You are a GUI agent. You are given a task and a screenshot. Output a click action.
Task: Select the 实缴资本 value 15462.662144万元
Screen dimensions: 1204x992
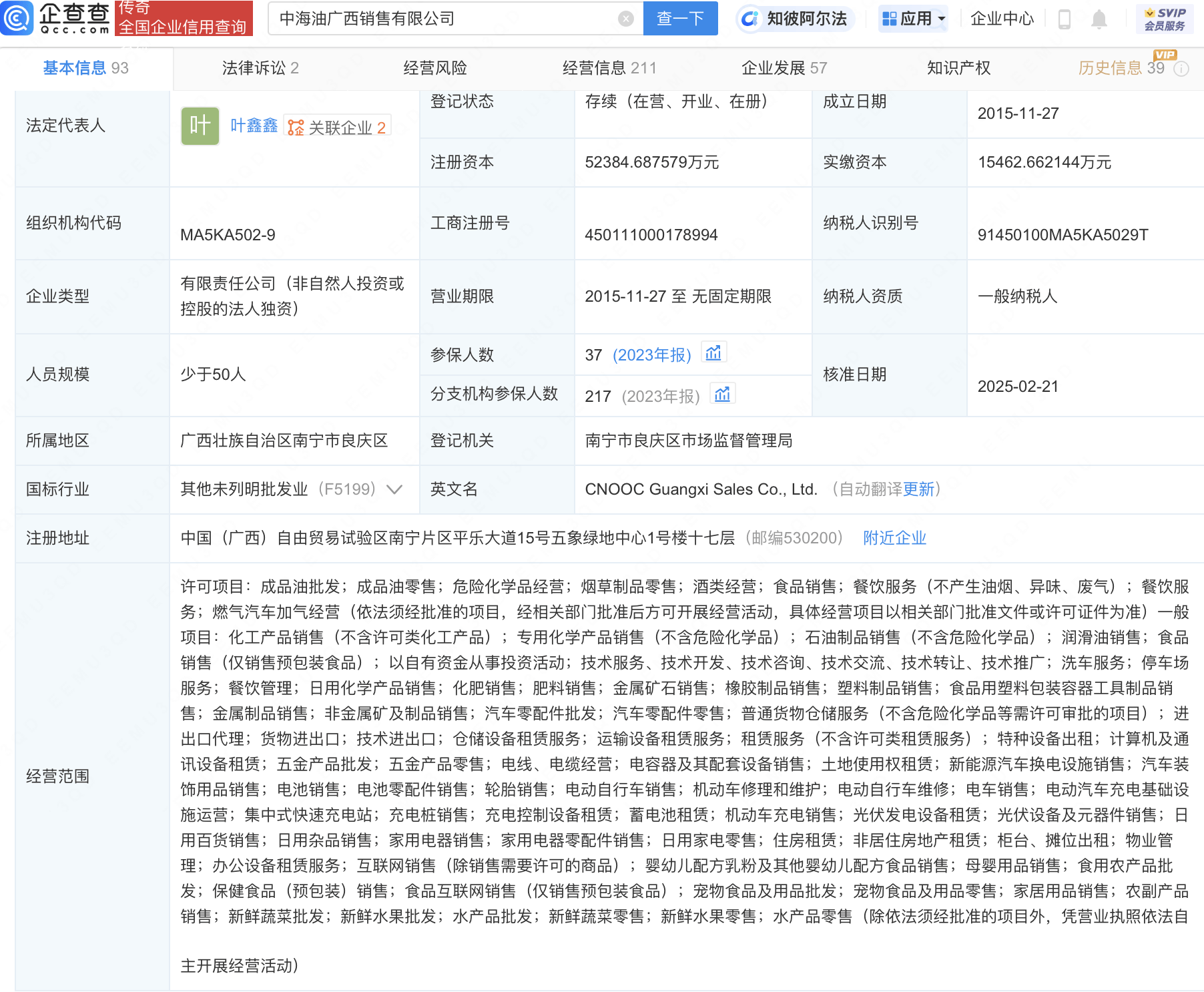(1044, 162)
